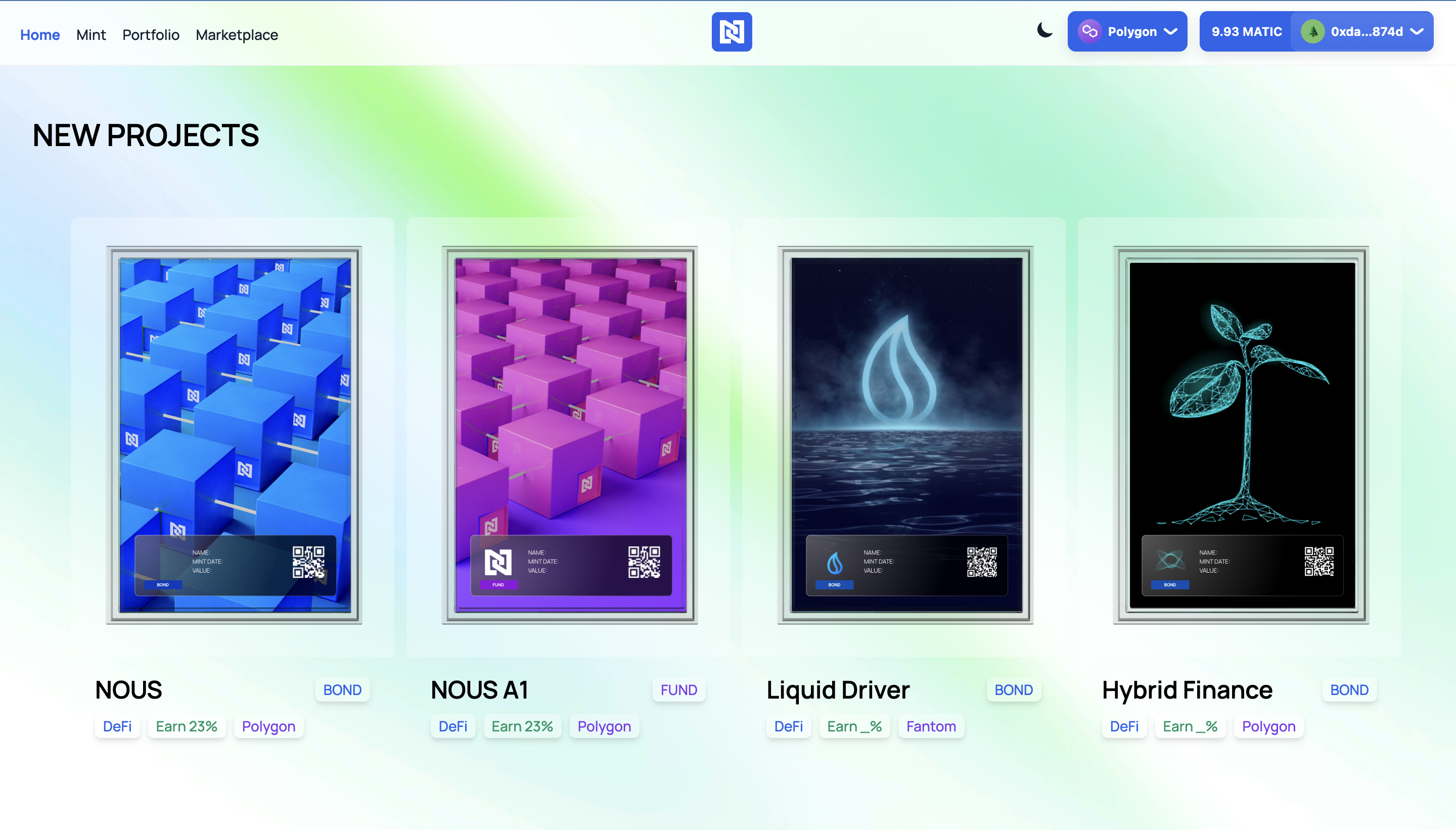Image resolution: width=1456 pixels, height=830 pixels.
Task: Click the N logo on NOUS A1 card
Action: tap(497, 562)
